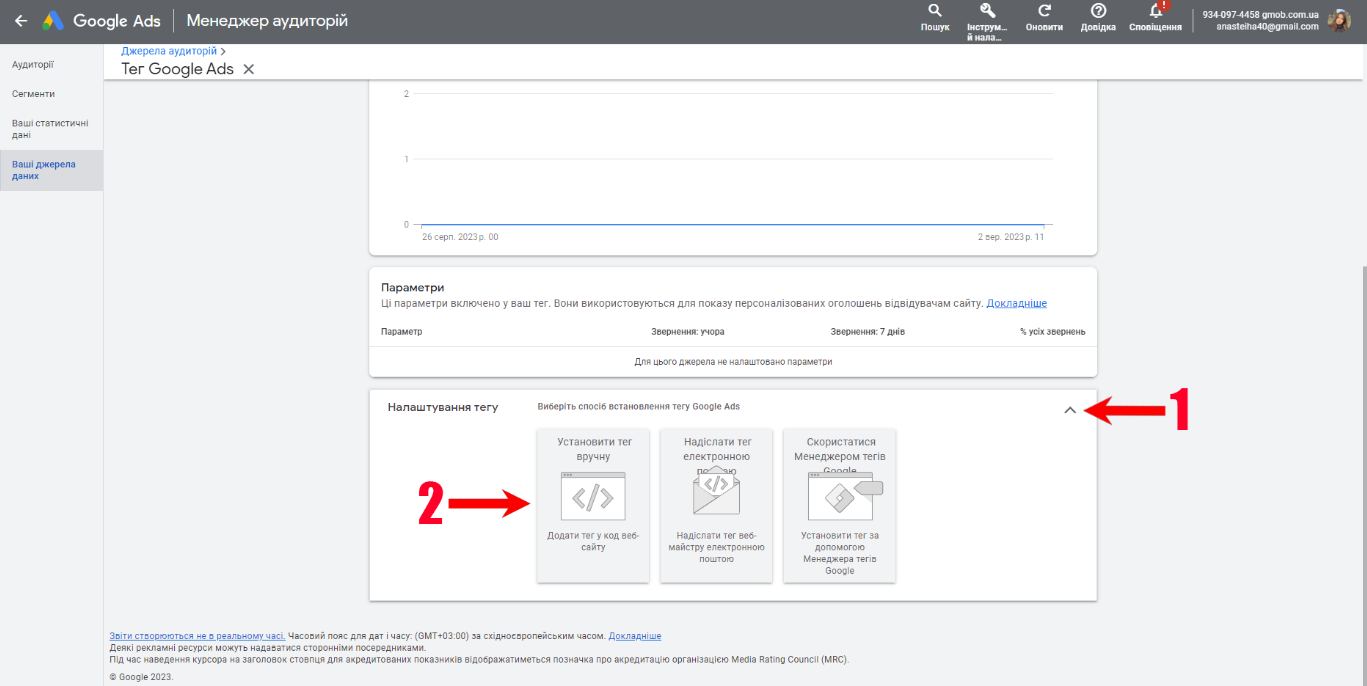The height and width of the screenshot is (686, 1367).
Task: Click Додати тег у код веб-сайту text
Action: pos(593,541)
